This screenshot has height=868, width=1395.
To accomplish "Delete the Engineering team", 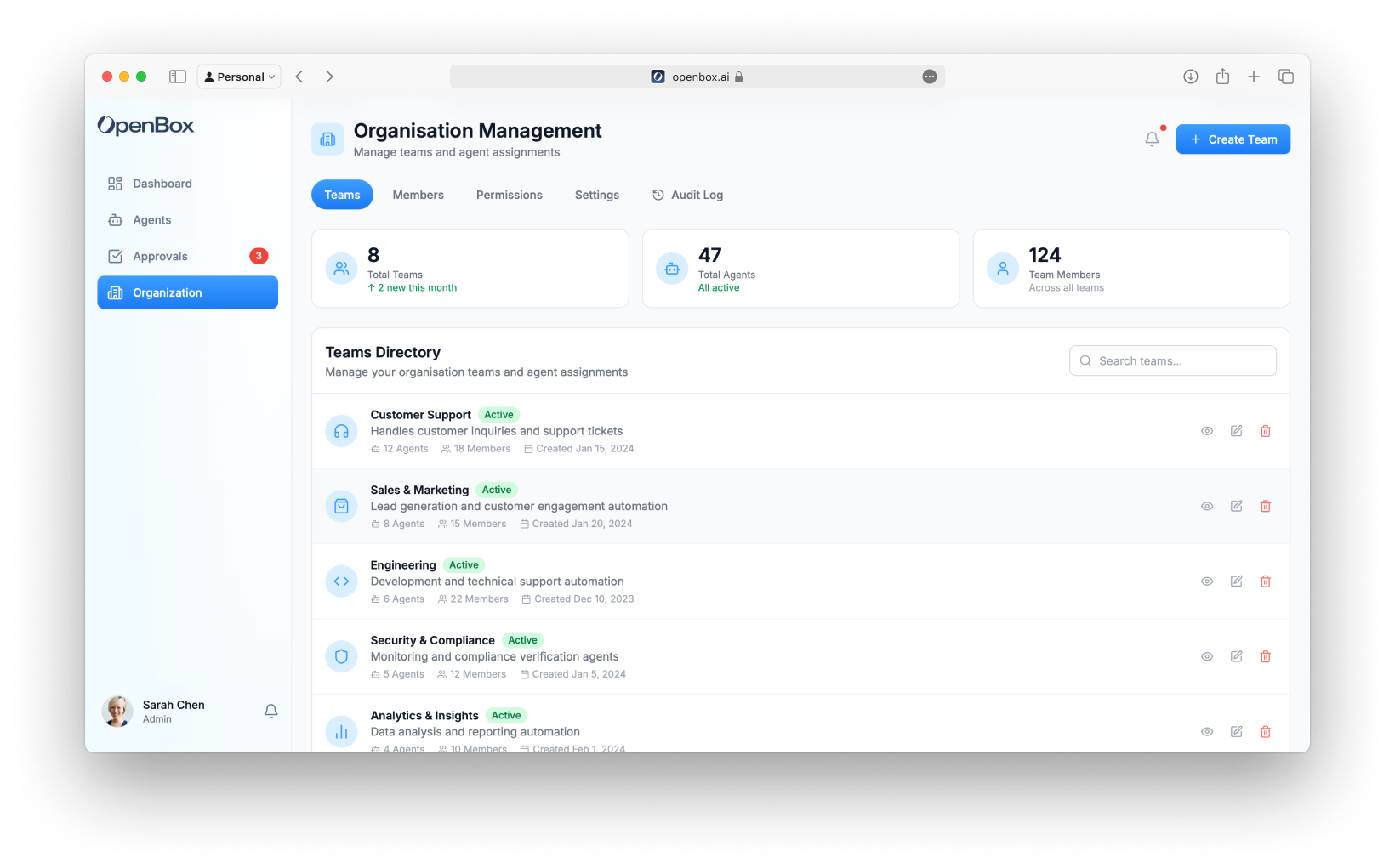I will 1265,582.
